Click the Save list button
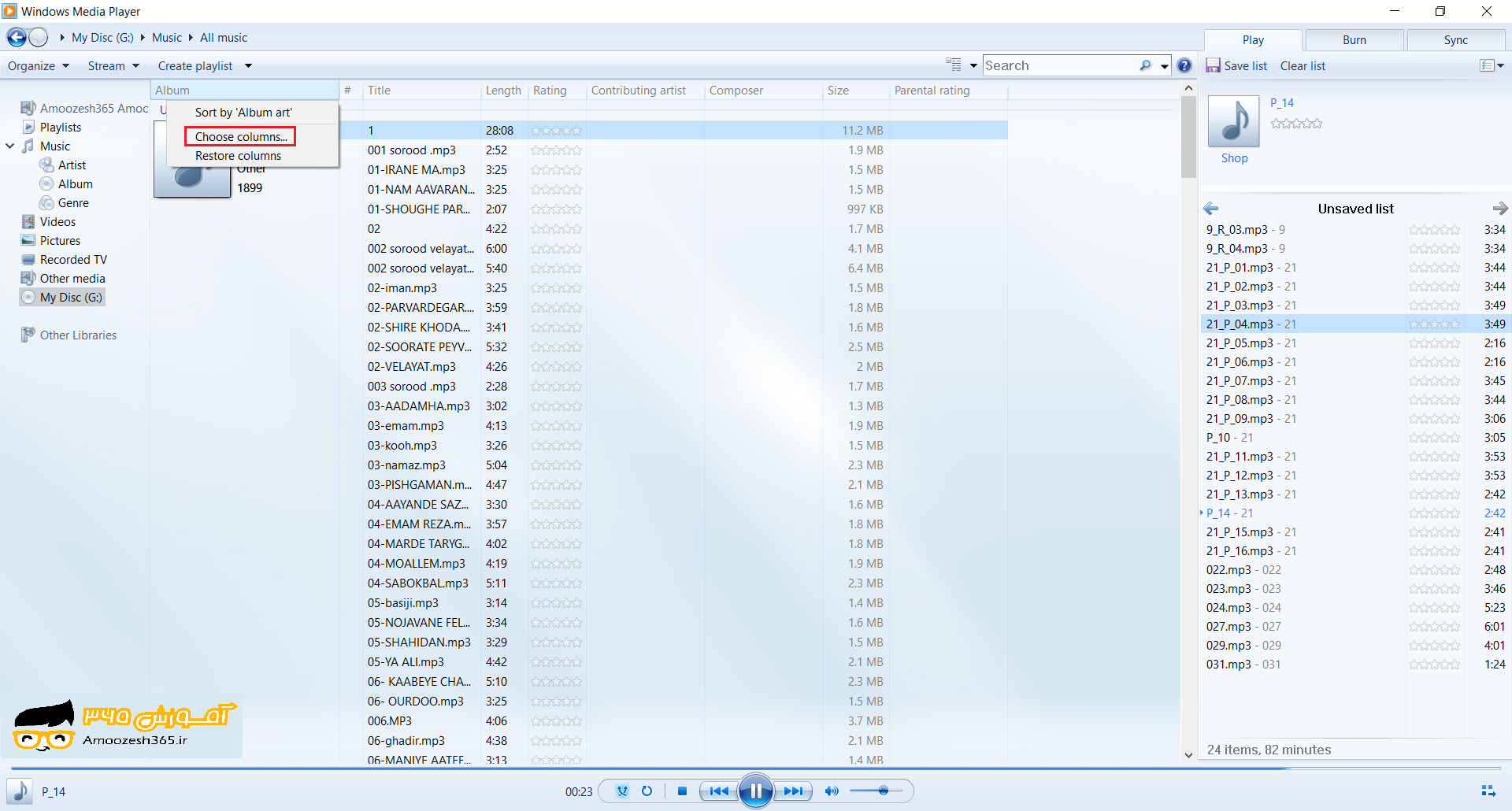The image size is (1512, 811). (1237, 65)
